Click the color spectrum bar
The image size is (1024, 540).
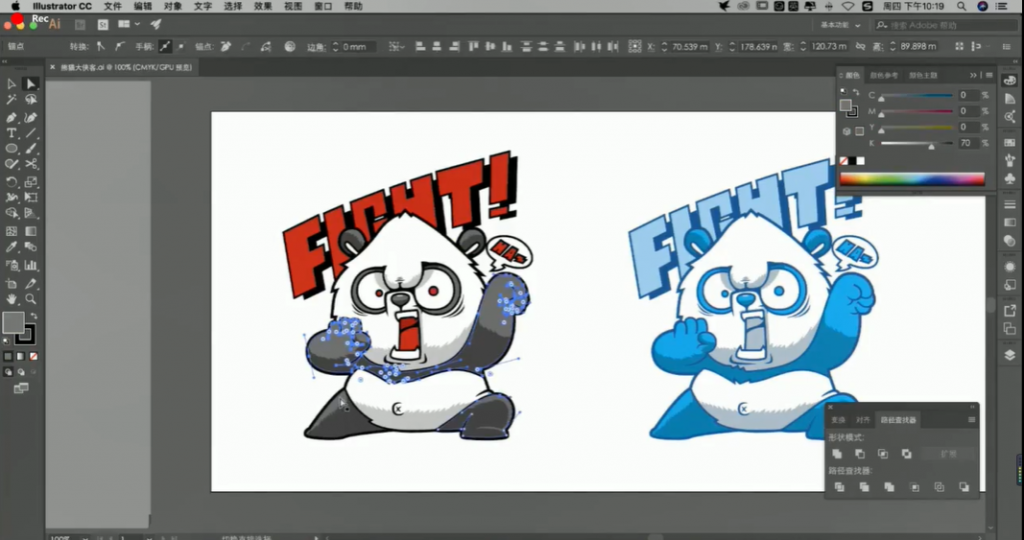pyautogui.click(x=912, y=179)
